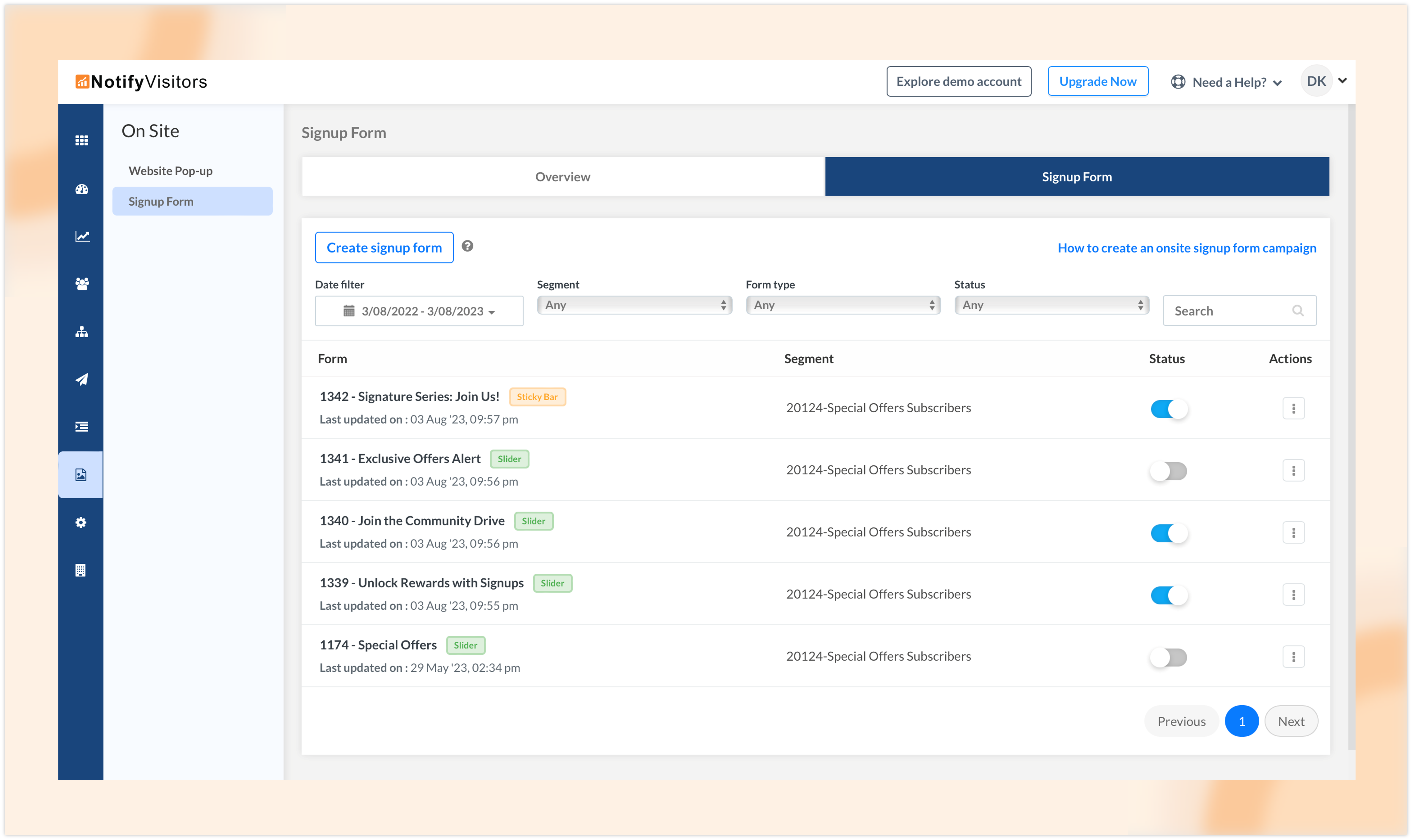Open the Date filter range dropdown

tap(419, 311)
